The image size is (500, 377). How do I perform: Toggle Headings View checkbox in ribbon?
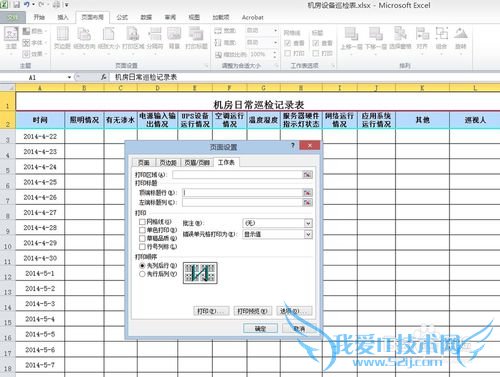click(x=316, y=43)
